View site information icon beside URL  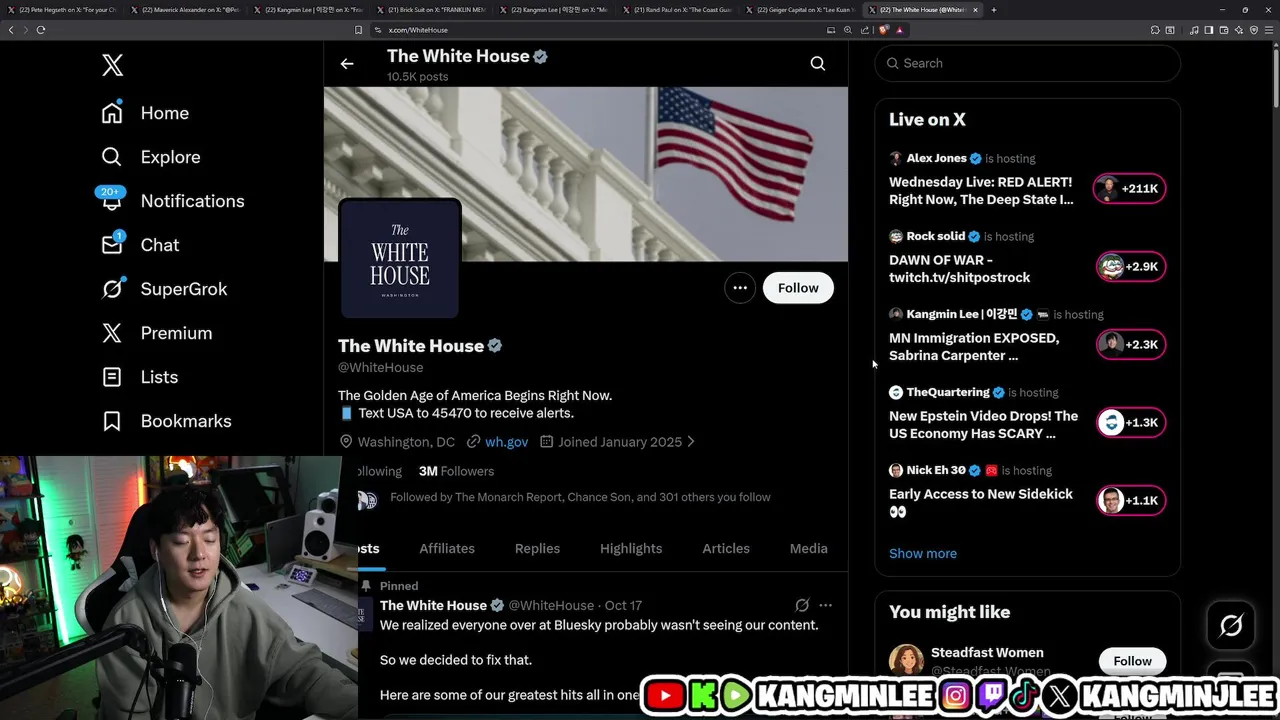coord(378,30)
